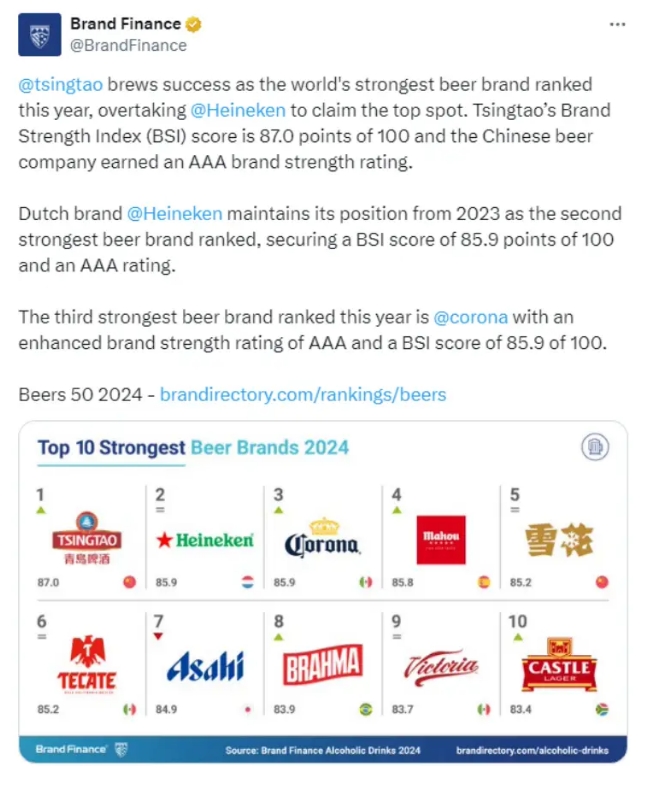The image size is (654, 789).
Task: Click the Tsingtao logo ranked first
Action: (x=87, y=539)
